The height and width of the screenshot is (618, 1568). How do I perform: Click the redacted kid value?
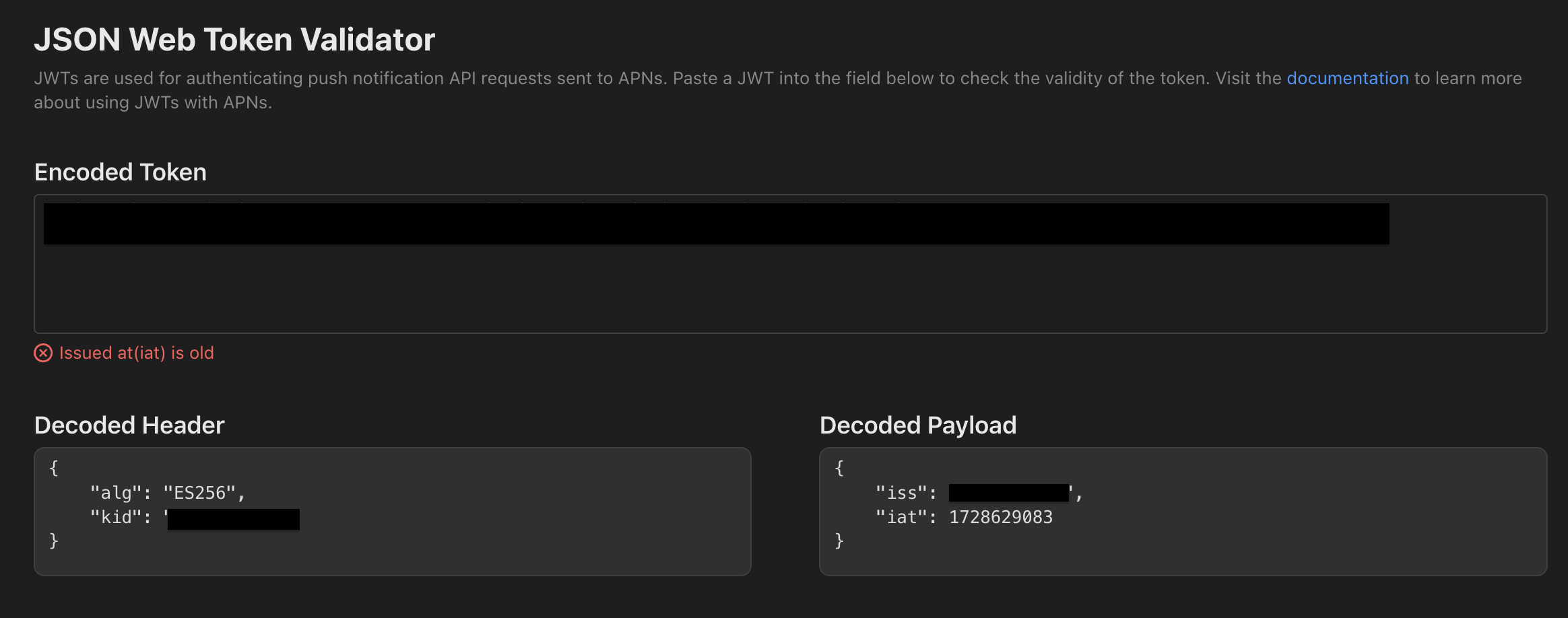point(233,519)
